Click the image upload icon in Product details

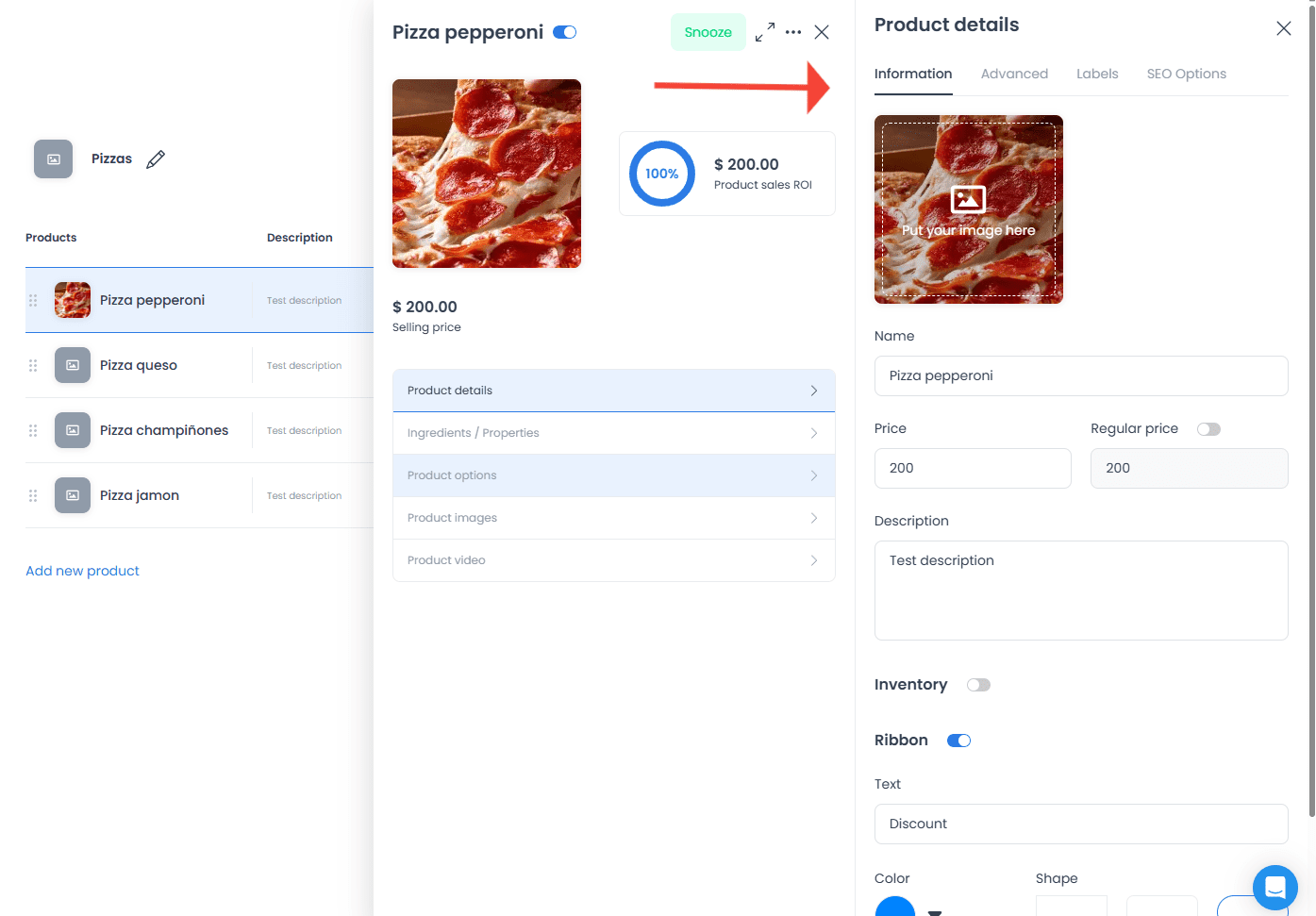pyautogui.click(x=968, y=199)
